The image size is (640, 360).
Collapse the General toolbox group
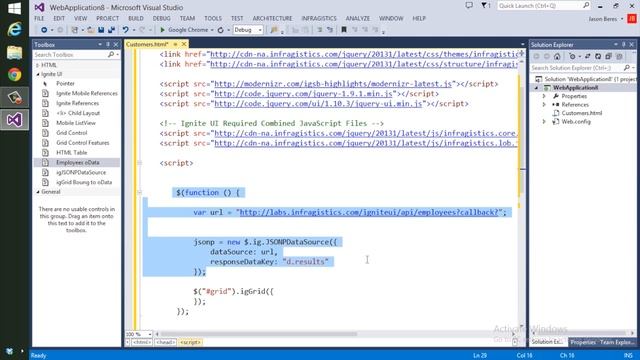click(x=38, y=192)
